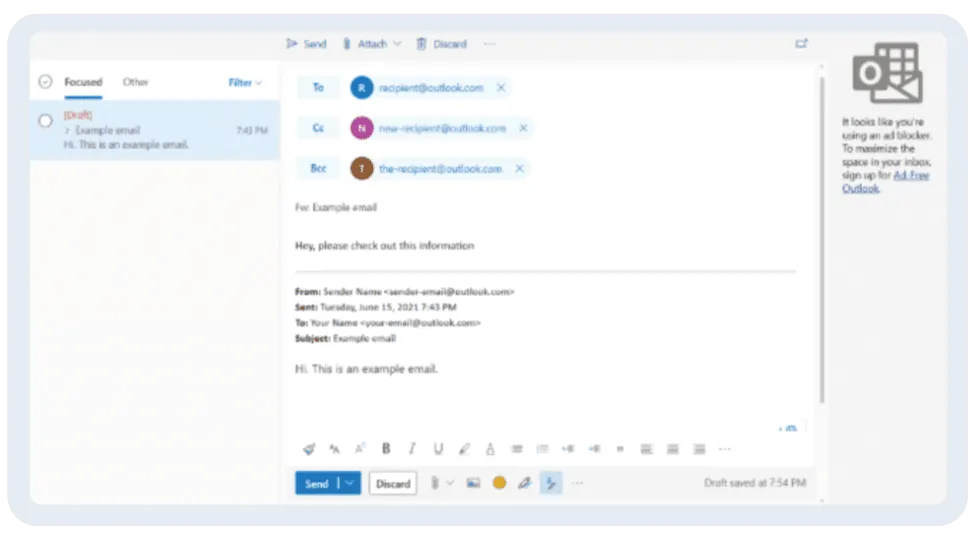Expand the Attach dropdown in top toolbar
This screenshot has width=975, height=534.
pyautogui.click(x=397, y=44)
